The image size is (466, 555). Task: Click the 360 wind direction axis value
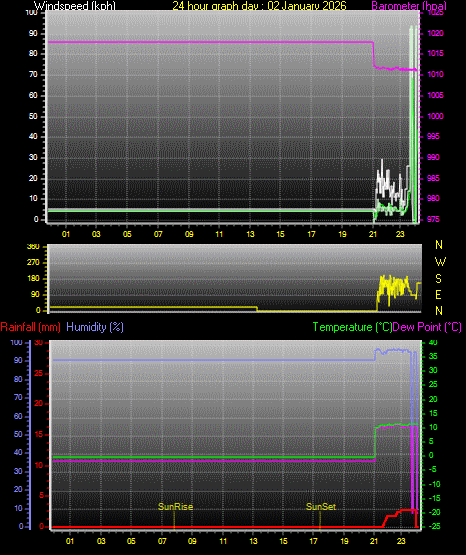(33, 247)
